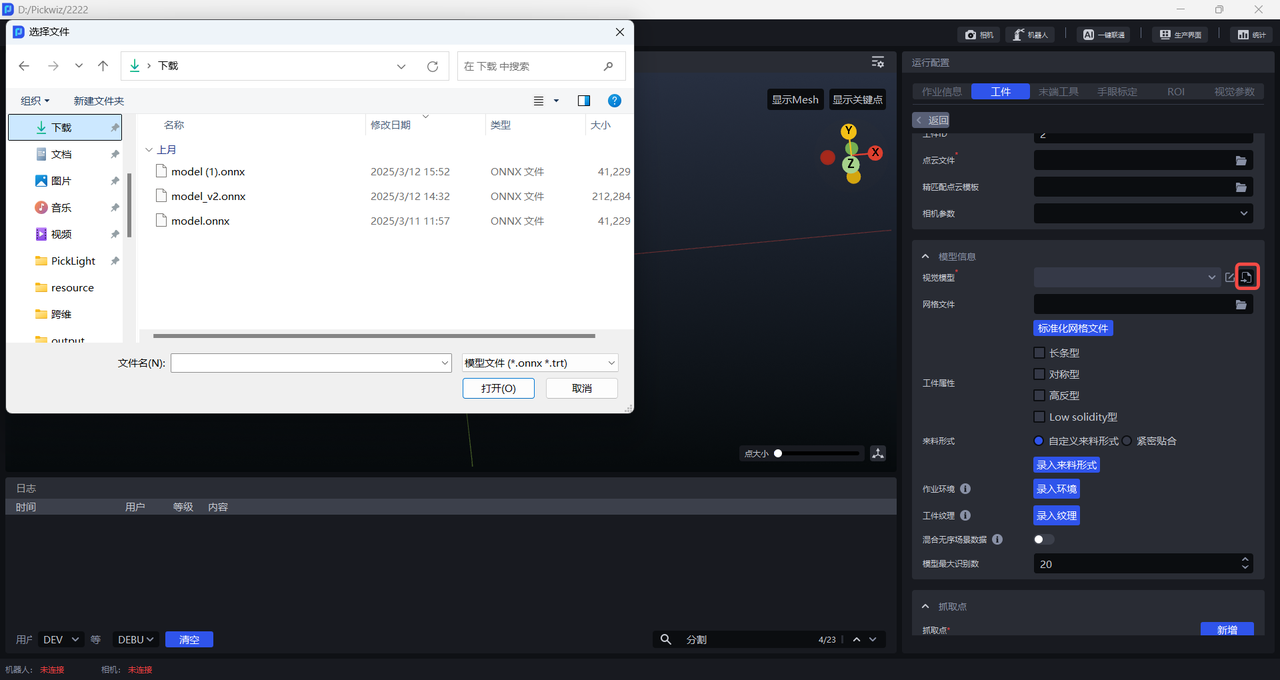Click the 标准化网格文件 button
This screenshot has height=680, width=1280.
click(1072, 328)
